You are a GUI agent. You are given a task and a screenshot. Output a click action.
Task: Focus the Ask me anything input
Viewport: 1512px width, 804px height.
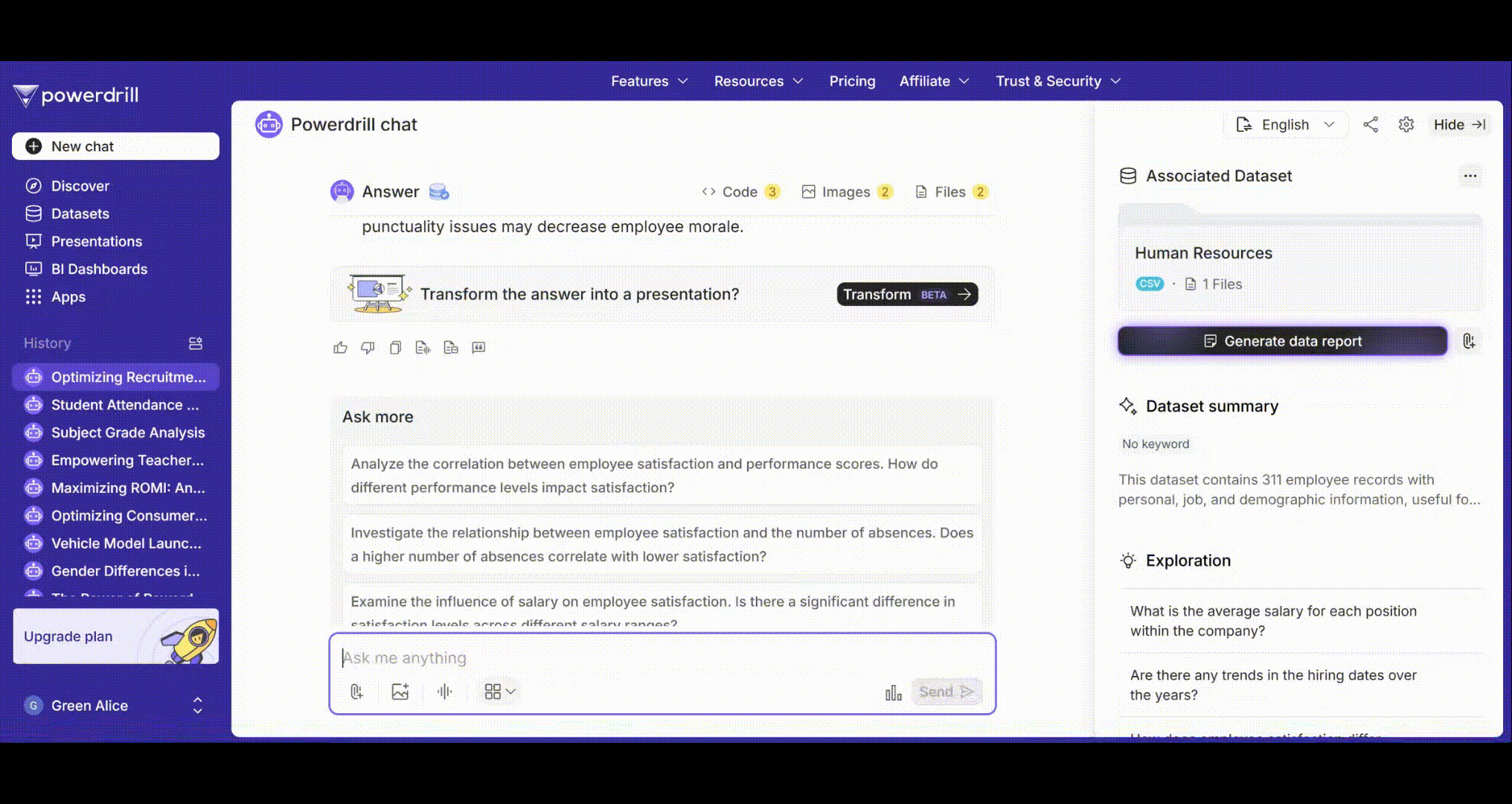(x=662, y=658)
